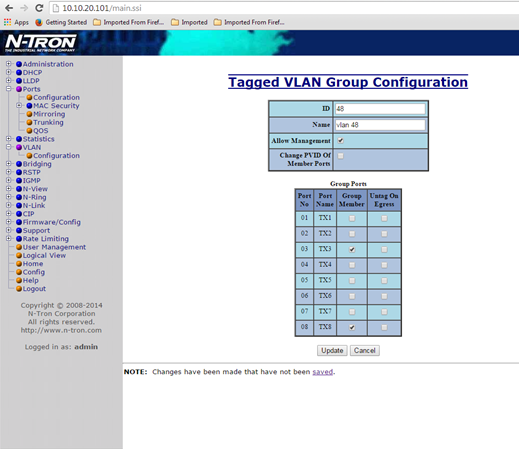Enable Change PVID Of Member Ports checkbox

[x=340, y=156]
